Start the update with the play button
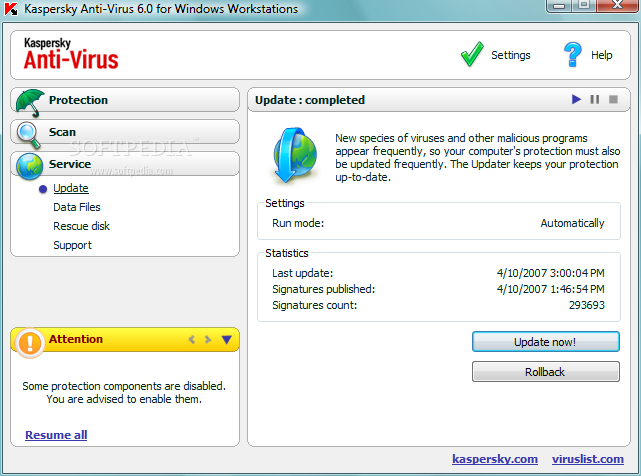This screenshot has height=476, width=641. pos(576,99)
